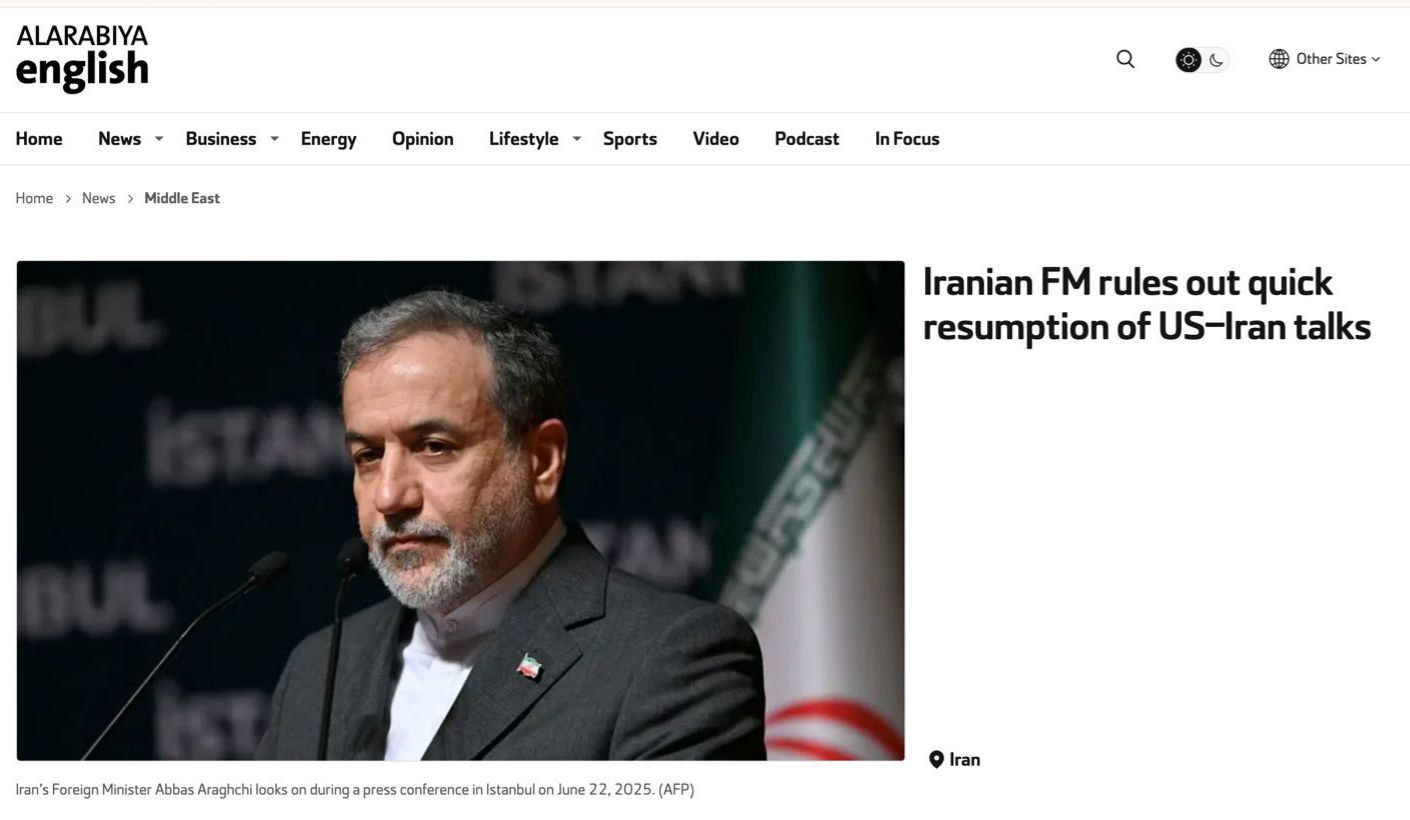Navigate to the Video page
The height and width of the screenshot is (820, 1410).
coord(716,139)
